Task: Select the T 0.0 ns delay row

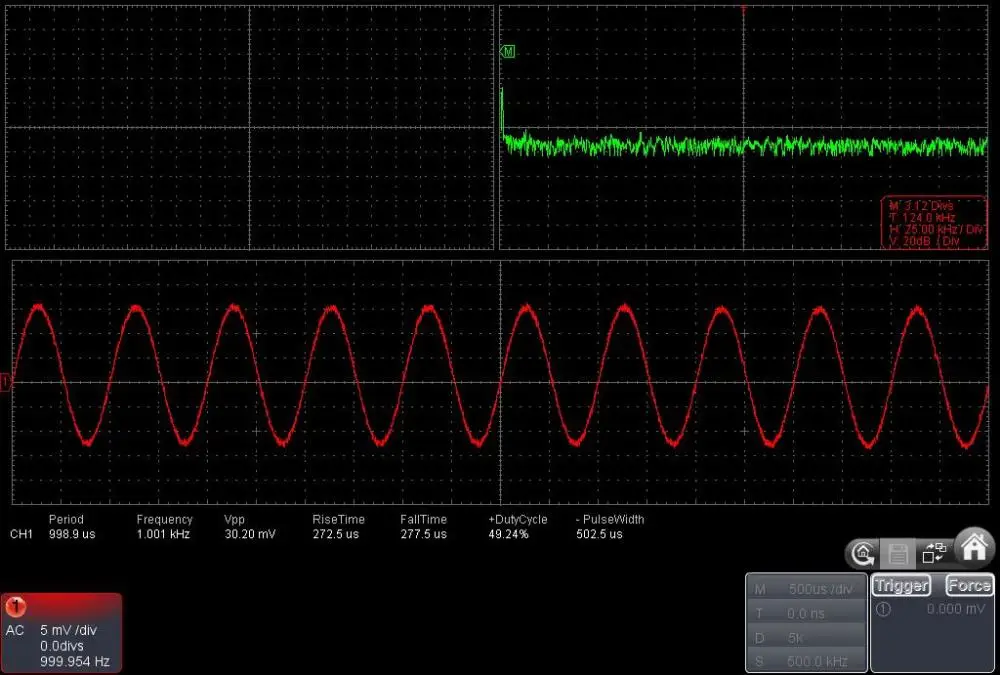Action: pyautogui.click(x=806, y=613)
